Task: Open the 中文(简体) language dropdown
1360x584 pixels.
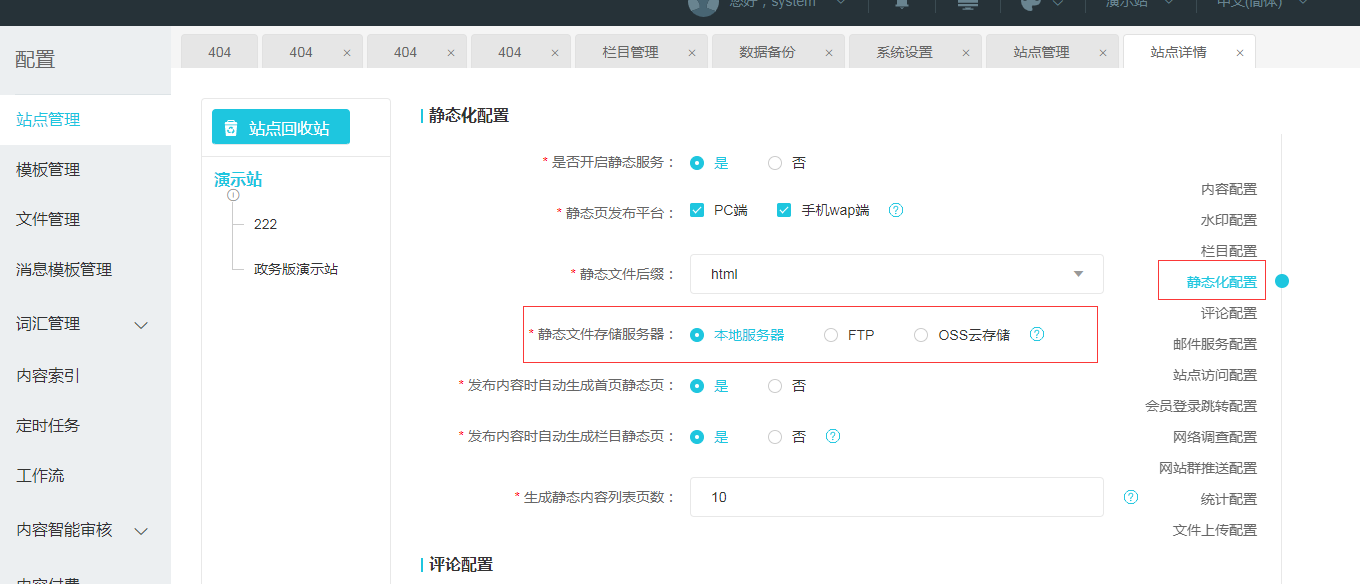Action: click(x=1262, y=4)
